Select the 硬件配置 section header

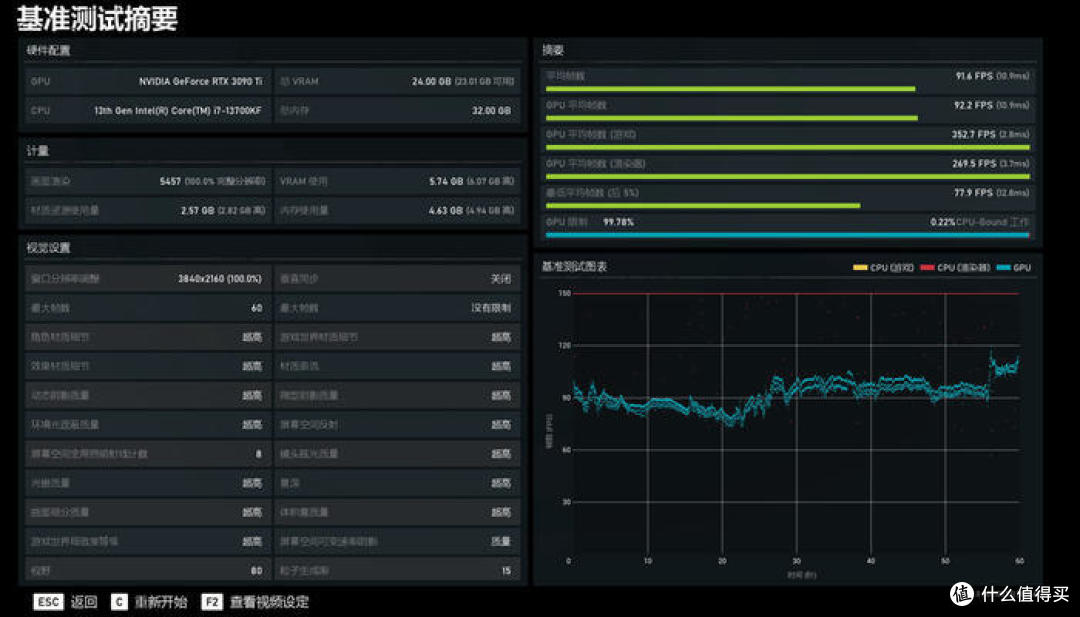point(48,50)
